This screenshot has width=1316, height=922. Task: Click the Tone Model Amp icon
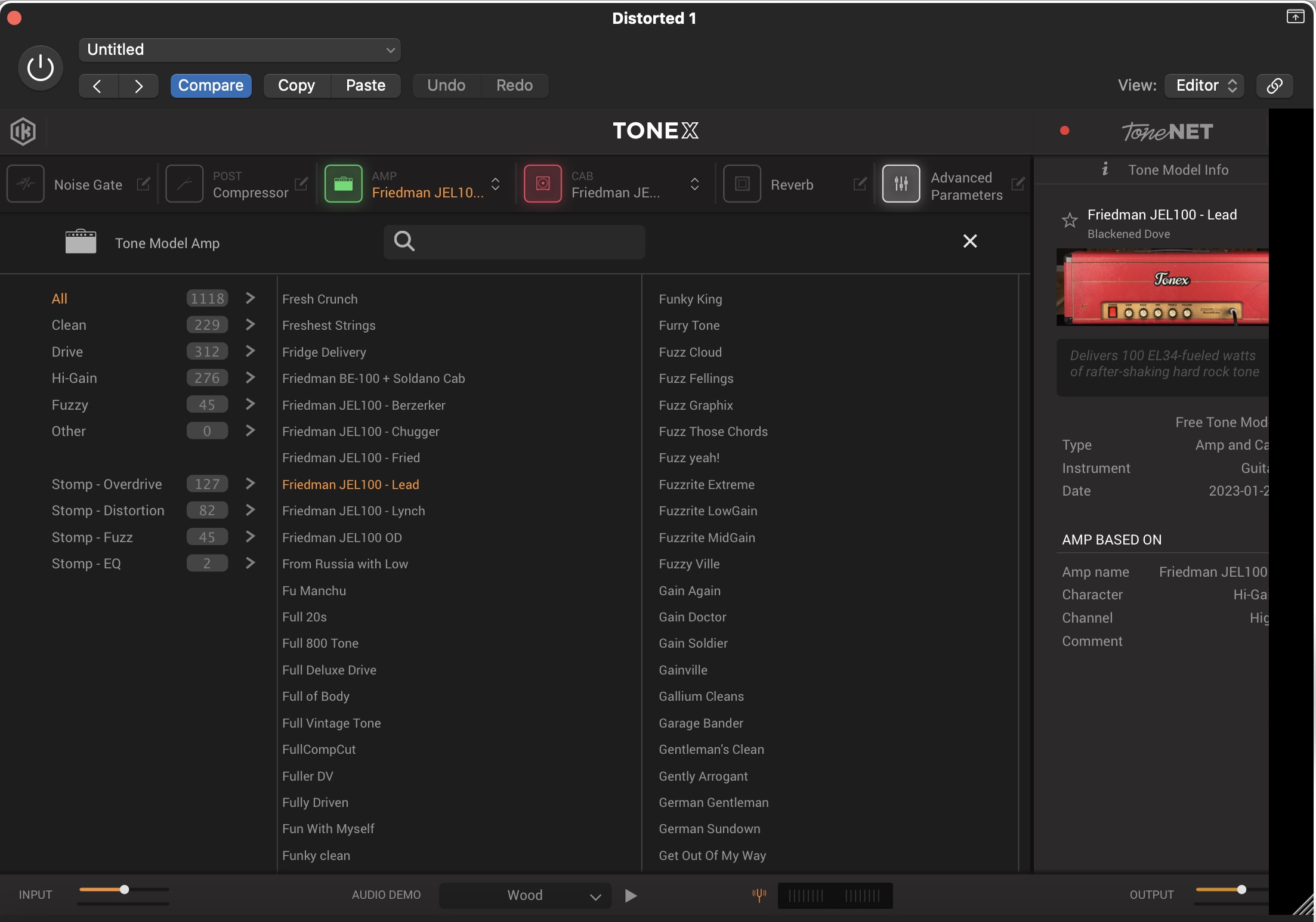coord(81,242)
